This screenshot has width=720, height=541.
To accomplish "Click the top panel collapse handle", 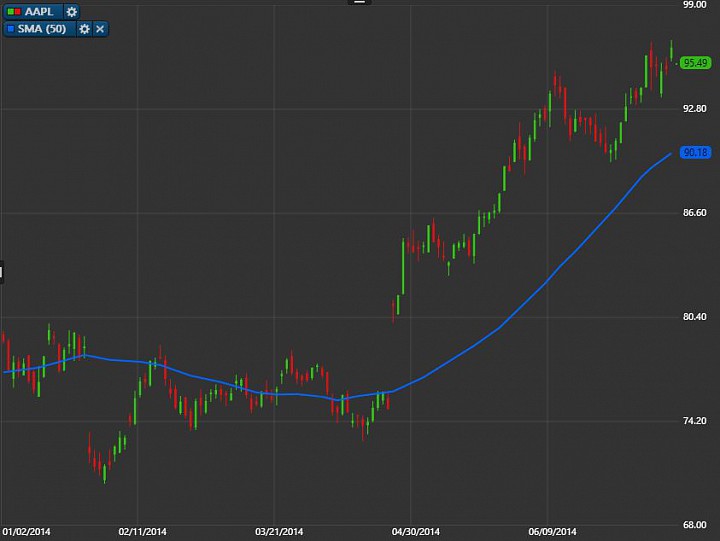I will point(360,2).
